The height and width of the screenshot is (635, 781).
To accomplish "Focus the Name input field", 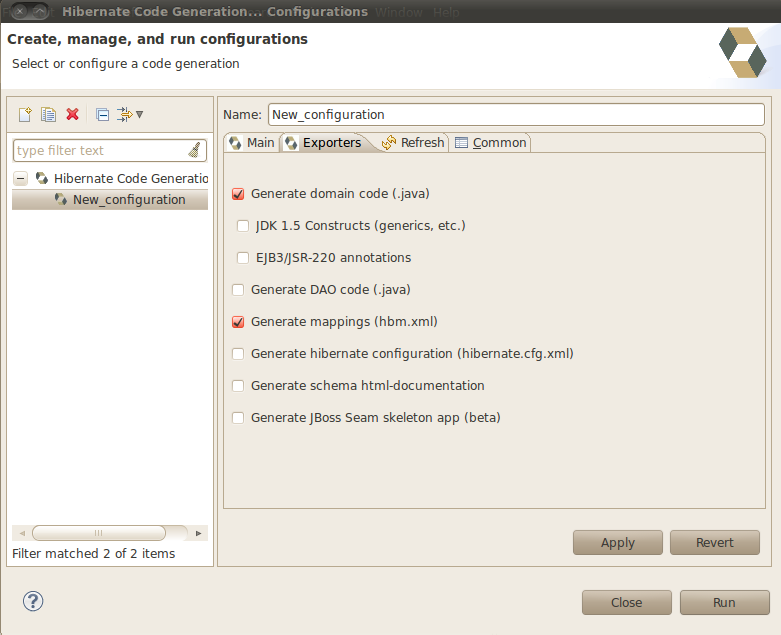I will click(516, 115).
